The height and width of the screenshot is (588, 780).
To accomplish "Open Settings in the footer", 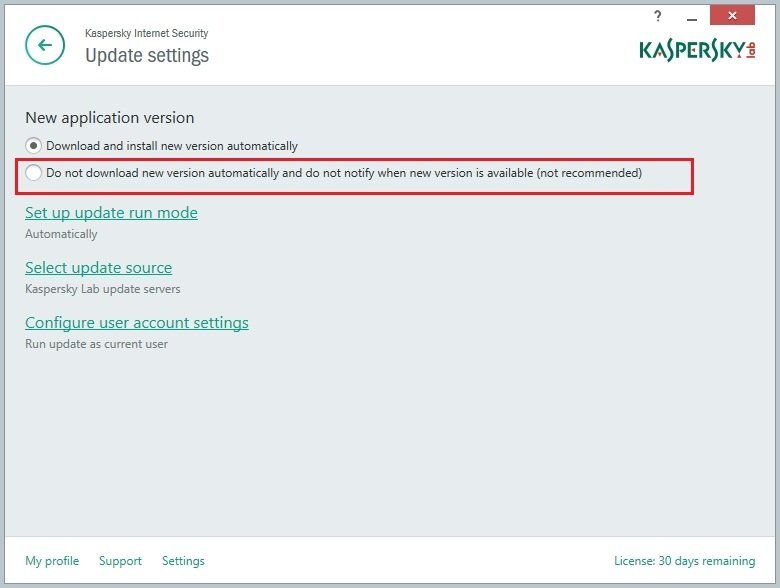I will coord(183,561).
